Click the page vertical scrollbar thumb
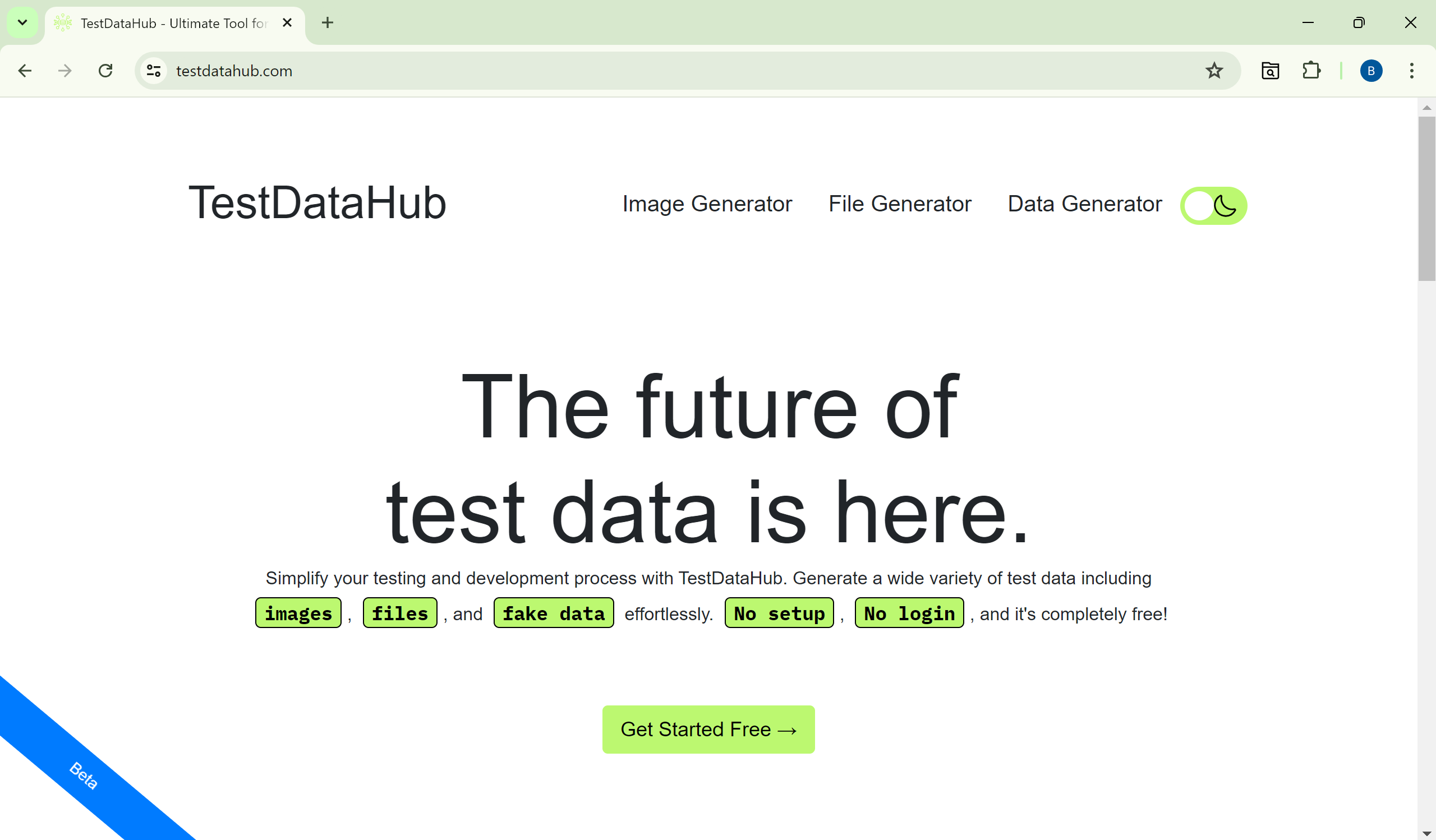 pyautogui.click(x=1427, y=199)
